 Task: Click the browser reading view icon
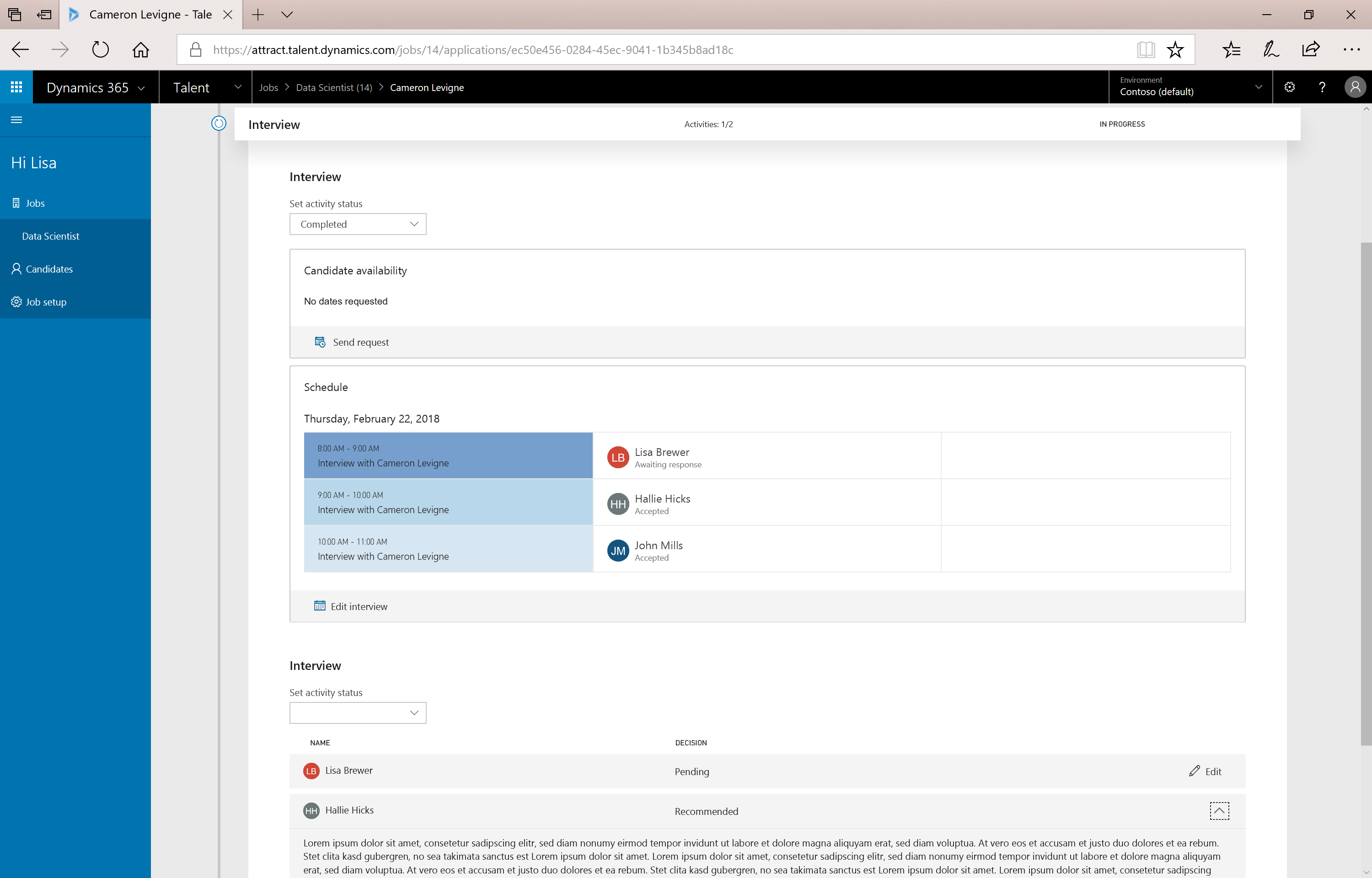click(x=1145, y=49)
